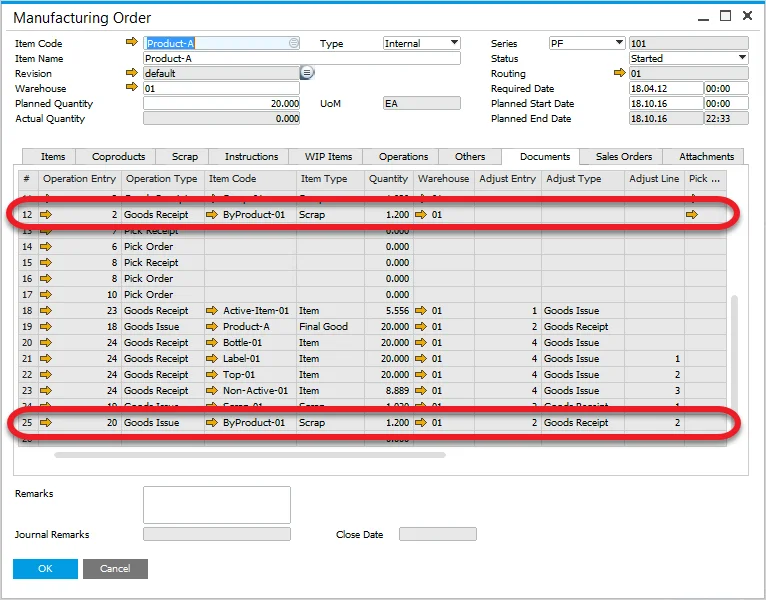
Task: Switch to the Operations tab
Action: 403,156
